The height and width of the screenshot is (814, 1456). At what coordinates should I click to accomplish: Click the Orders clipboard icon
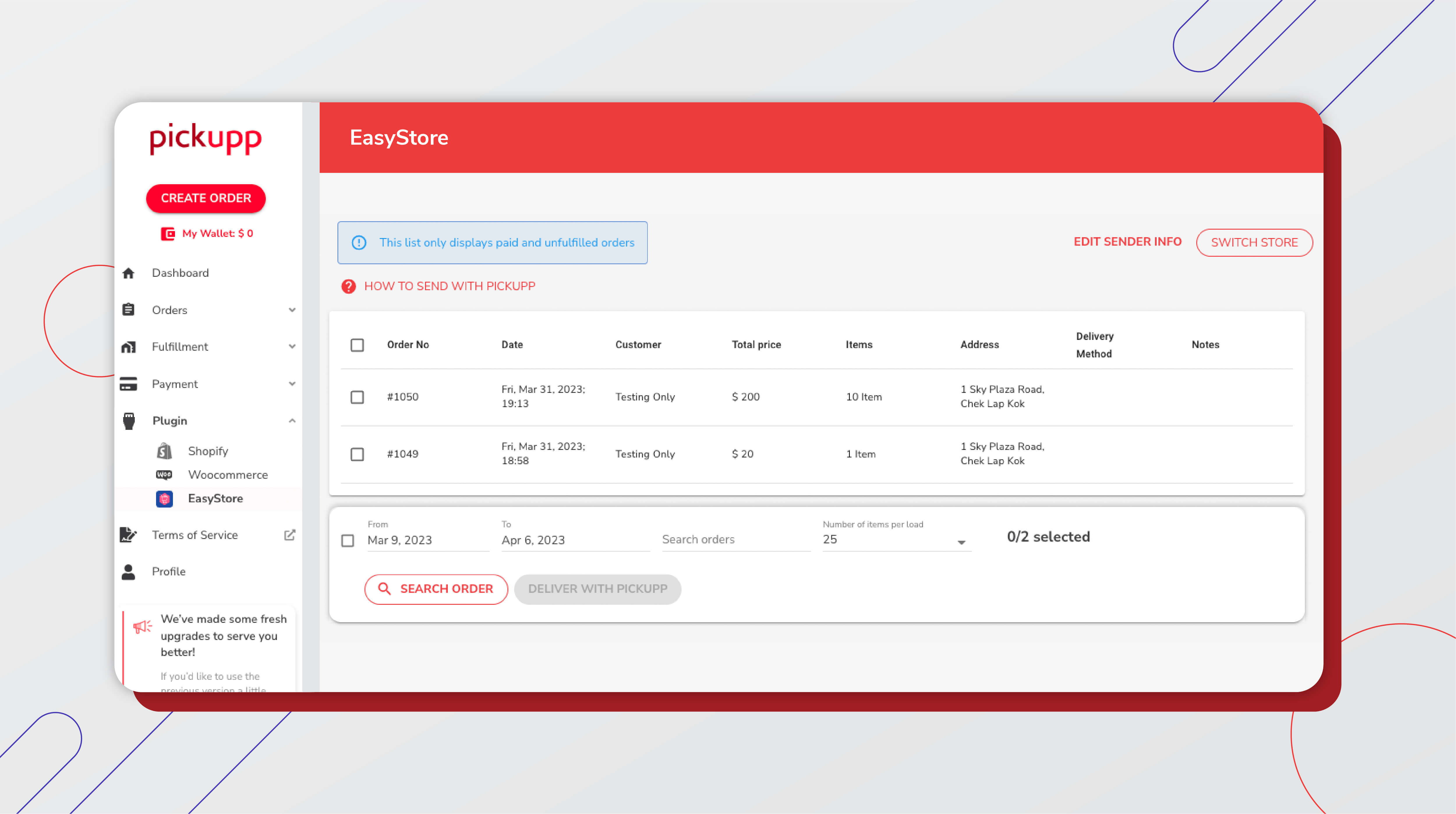point(128,310)
